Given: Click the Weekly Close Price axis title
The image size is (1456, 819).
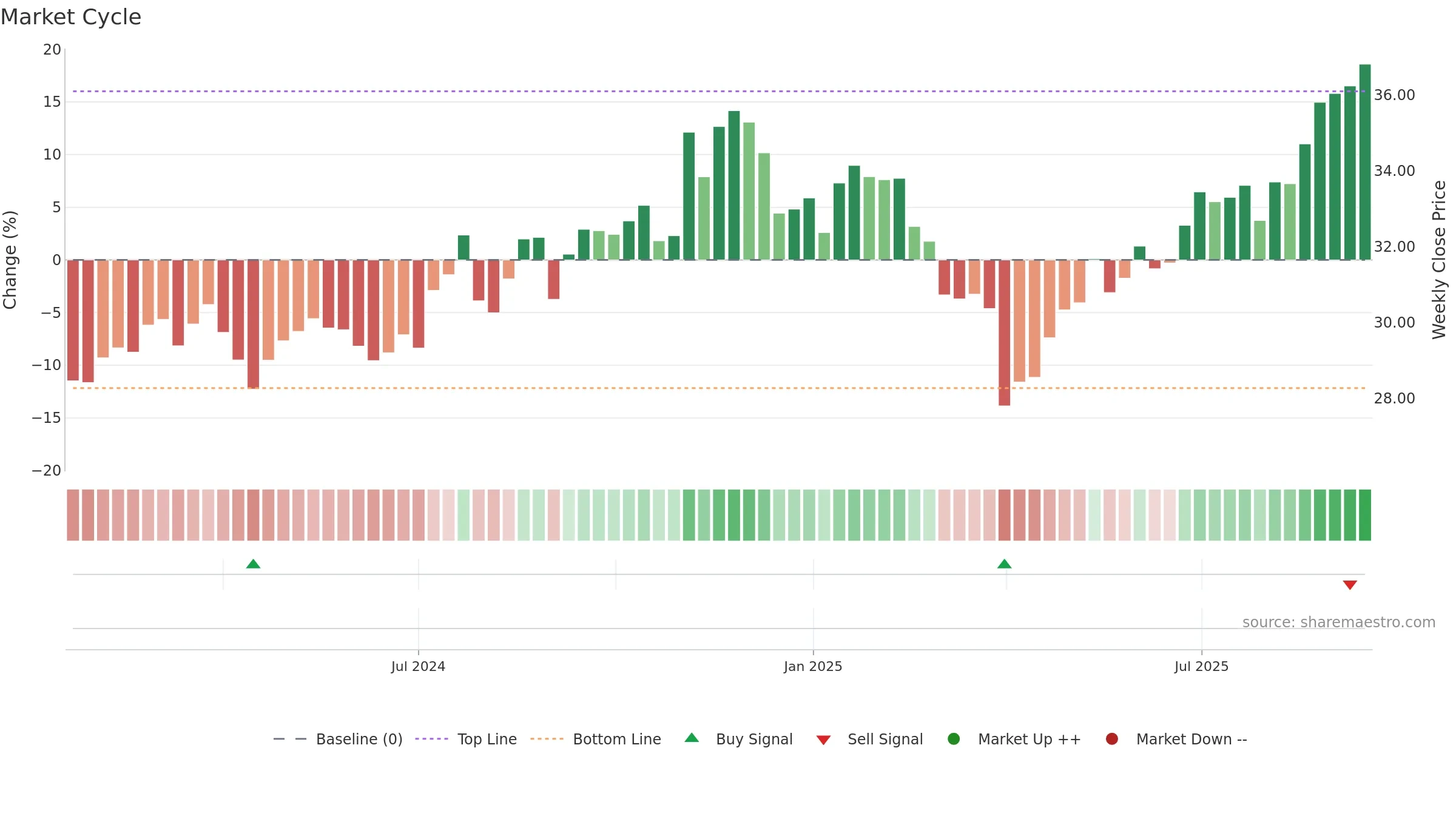Looking at the screenshot, I should [x=1439, y=260].
